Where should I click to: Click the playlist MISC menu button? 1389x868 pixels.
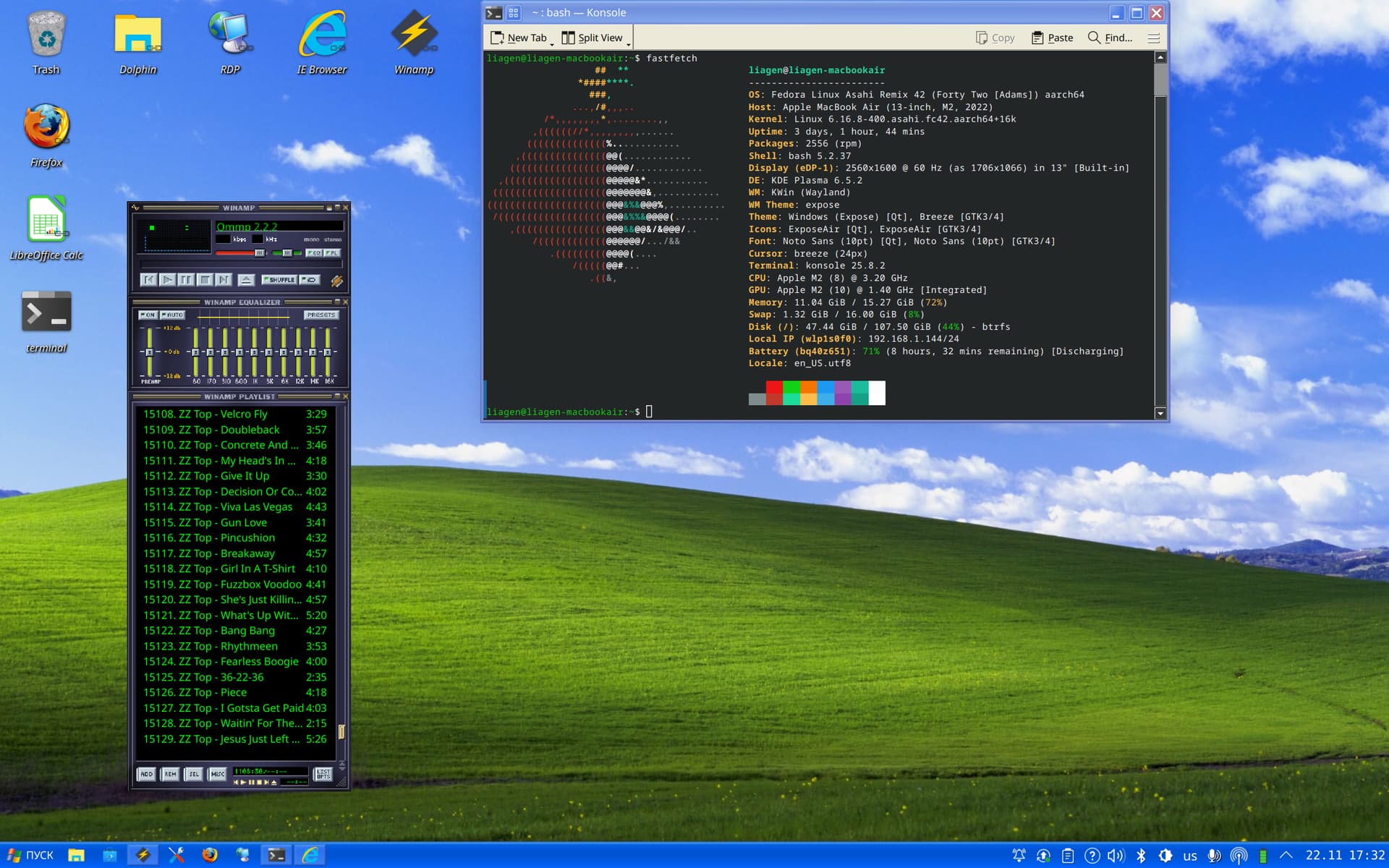tap(217, 774)
